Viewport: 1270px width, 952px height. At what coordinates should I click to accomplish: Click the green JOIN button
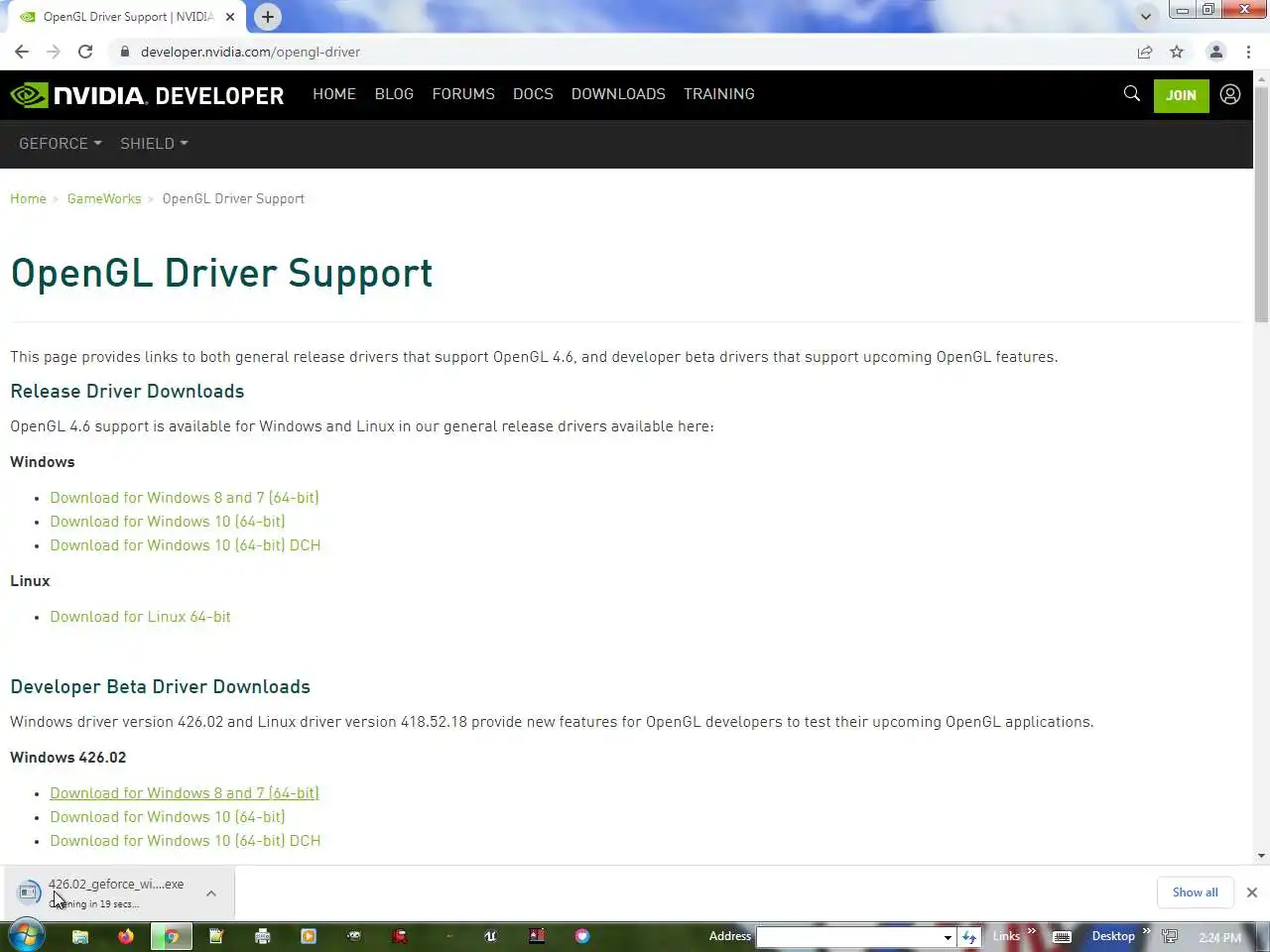coord(1181,95)
